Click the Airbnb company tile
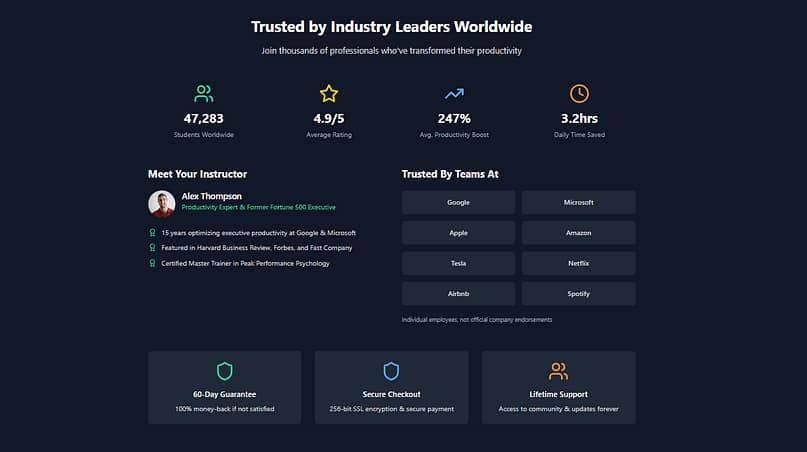The image size is (807, 452). [x=458, y=294]
